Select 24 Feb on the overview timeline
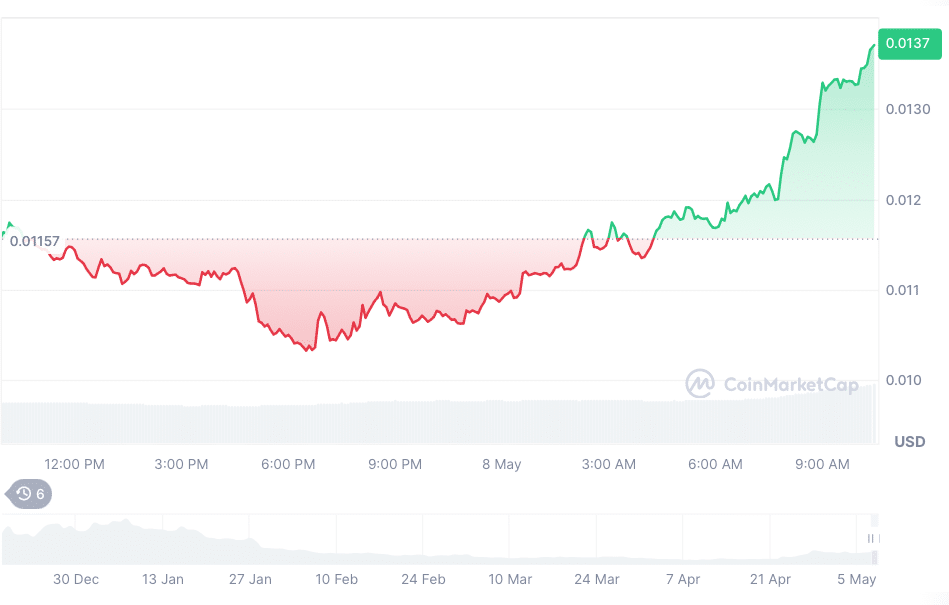The width and height of the screenshot is (949, 605). point(424,579)
